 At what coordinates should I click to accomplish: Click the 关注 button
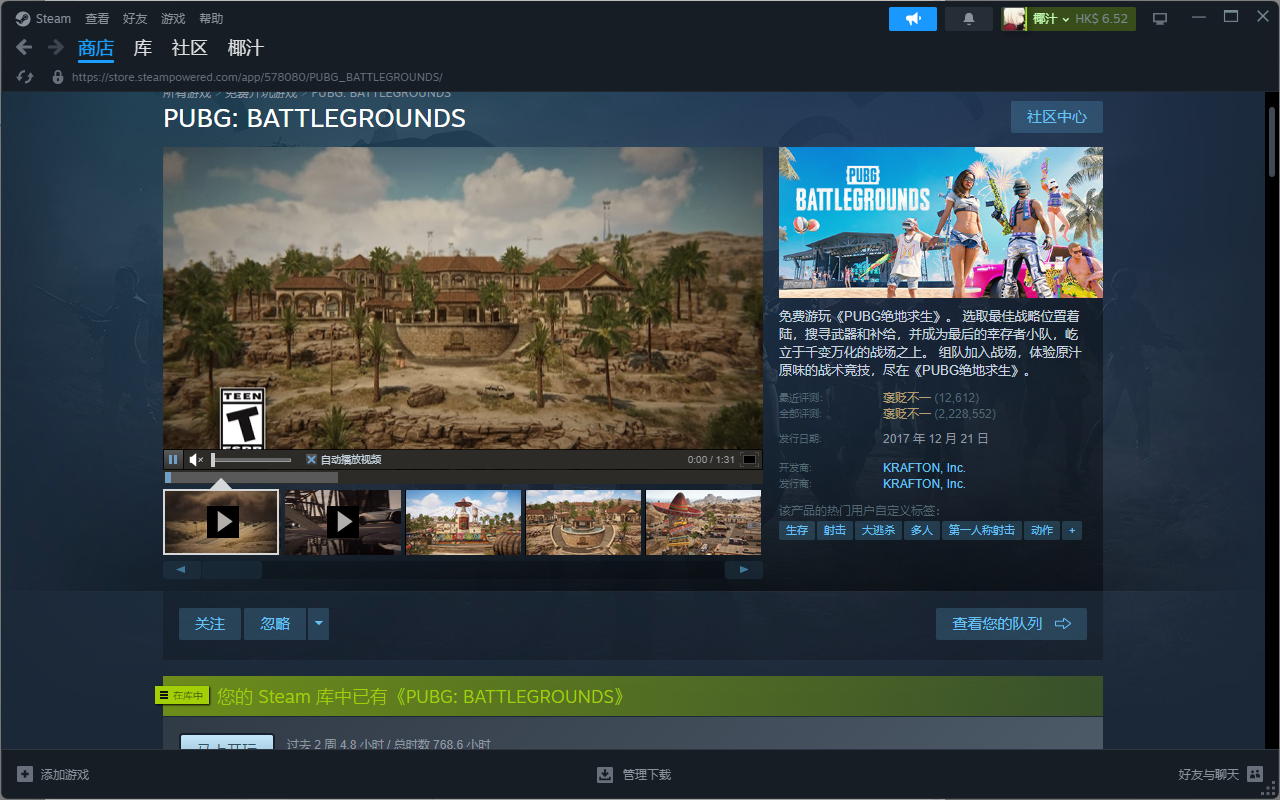coord(210,623)
